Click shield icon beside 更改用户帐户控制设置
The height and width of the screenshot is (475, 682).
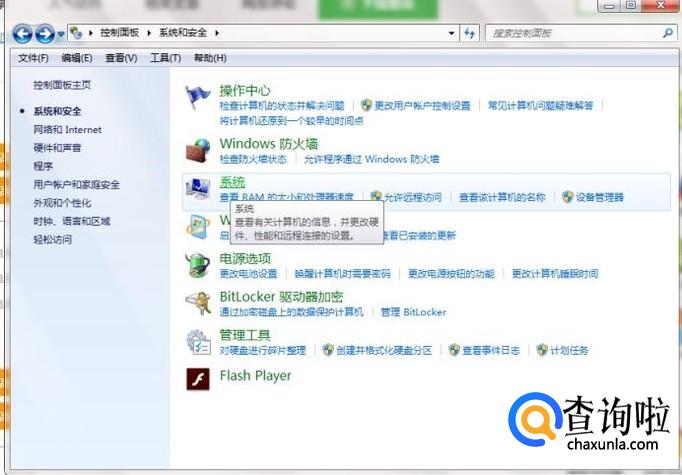click(367, 105)
